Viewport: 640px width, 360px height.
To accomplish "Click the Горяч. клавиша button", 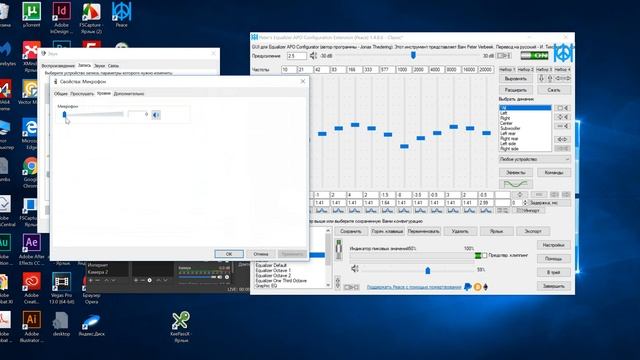I will tap(387, 231).
